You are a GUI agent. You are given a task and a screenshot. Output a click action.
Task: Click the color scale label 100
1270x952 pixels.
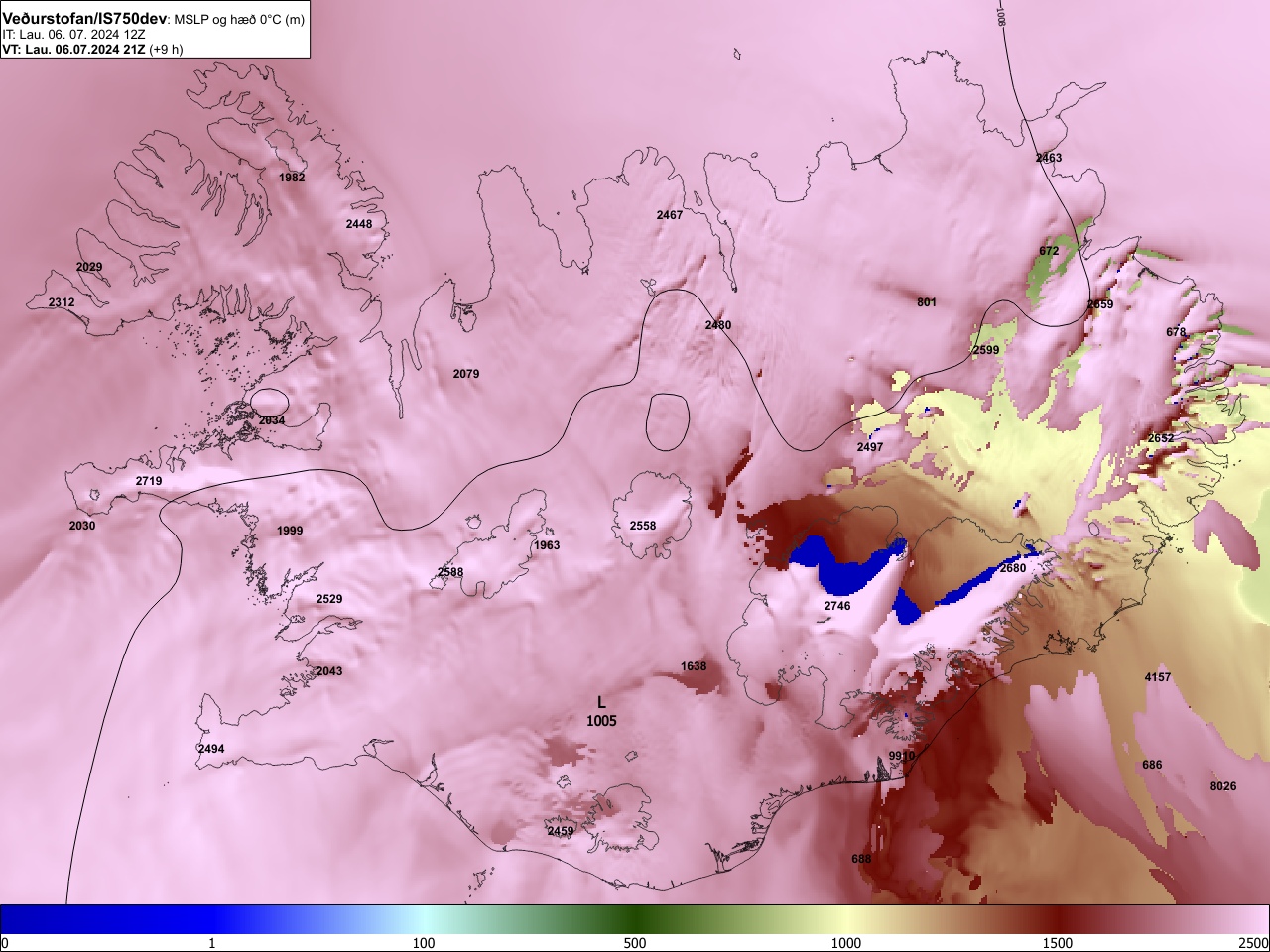click(424, 943)
